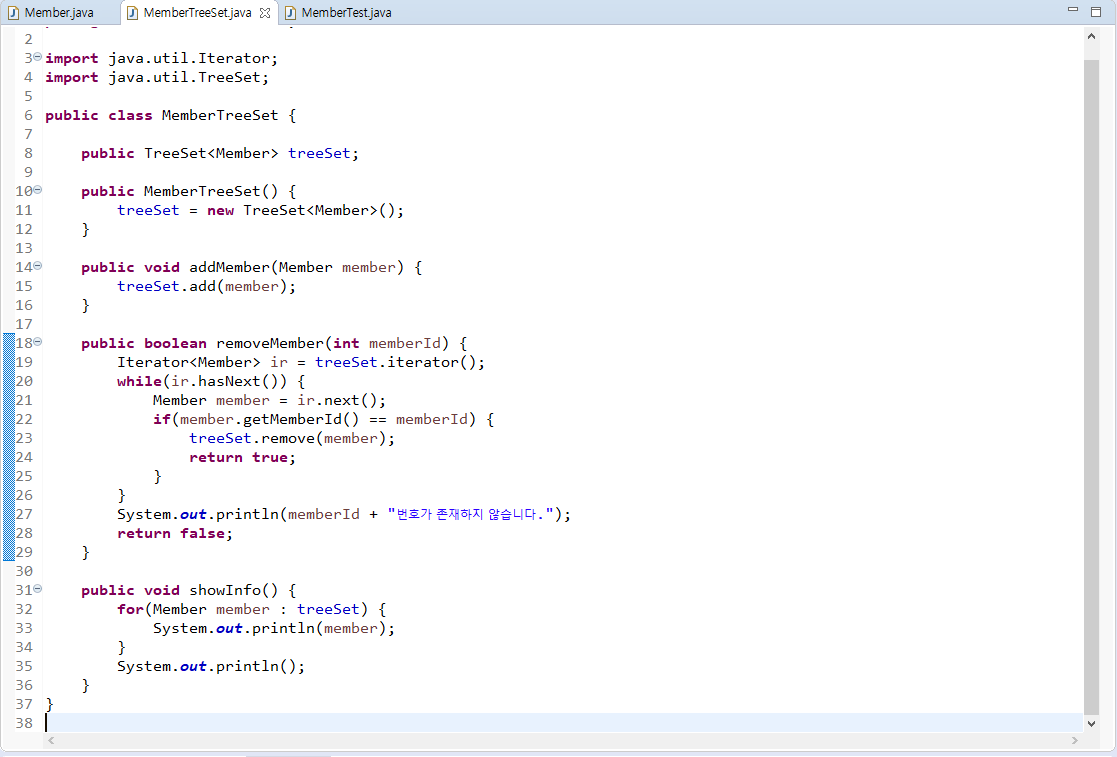Click the showInfo method name
Image resolution: width=1117 pixels, height=757 pixels.
(225, 590)
